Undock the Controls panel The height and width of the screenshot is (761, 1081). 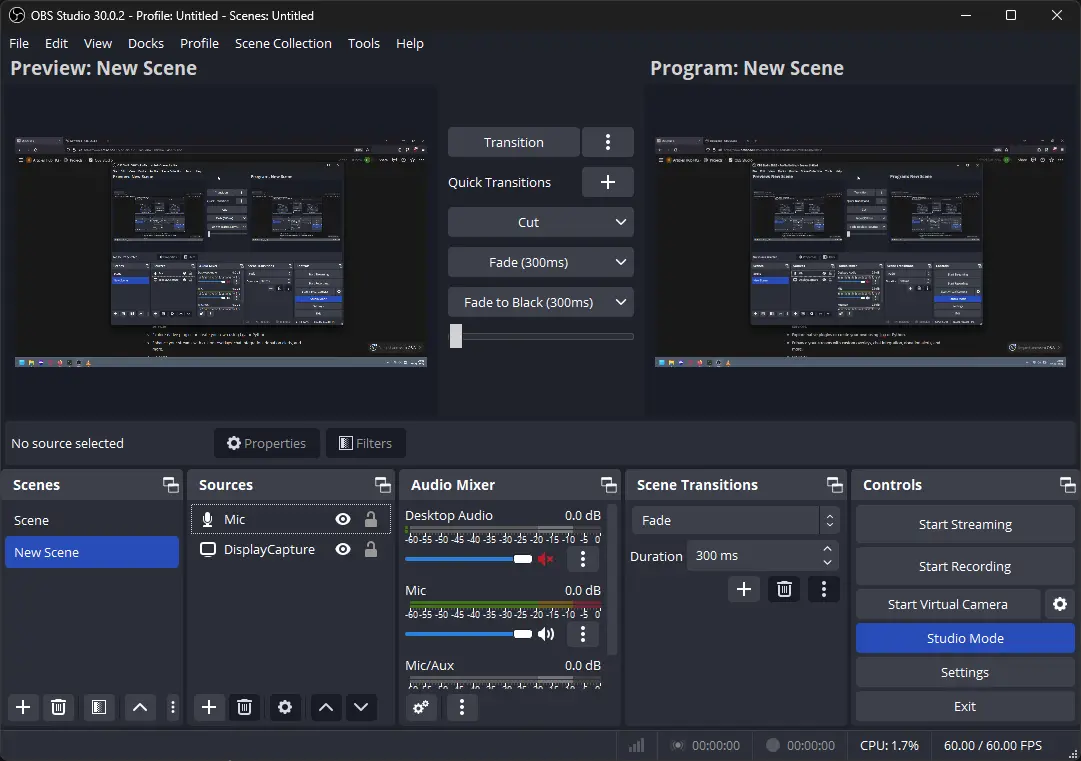(1067, 485)
